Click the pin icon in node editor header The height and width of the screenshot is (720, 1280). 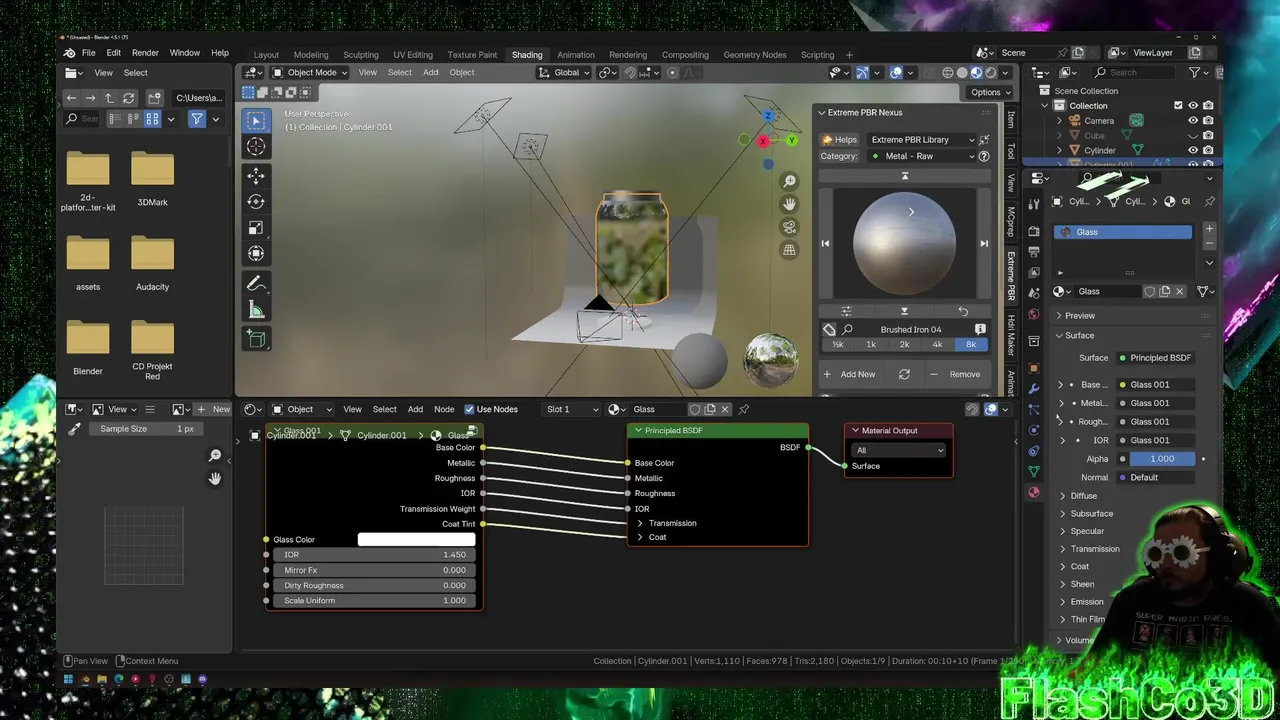click(743, 409)
